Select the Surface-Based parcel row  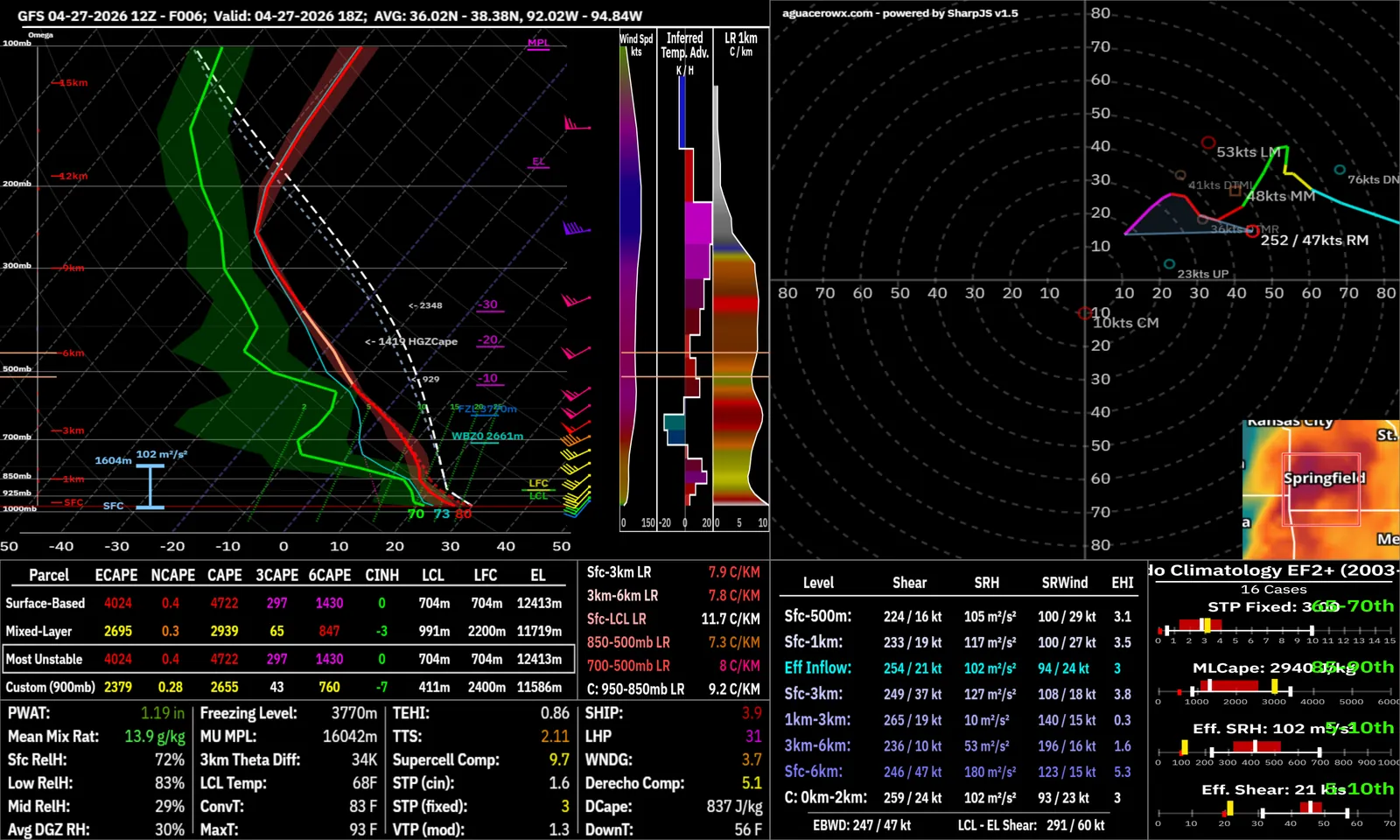[x=288, y=603]
